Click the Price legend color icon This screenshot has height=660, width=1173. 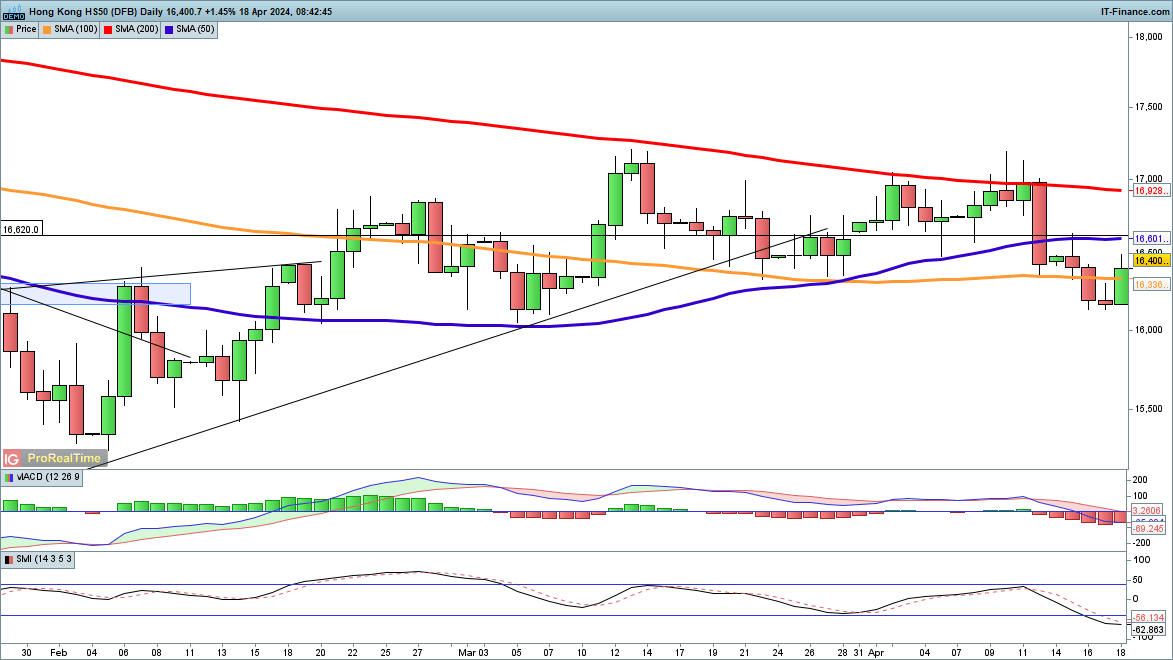tap(8, 29)
